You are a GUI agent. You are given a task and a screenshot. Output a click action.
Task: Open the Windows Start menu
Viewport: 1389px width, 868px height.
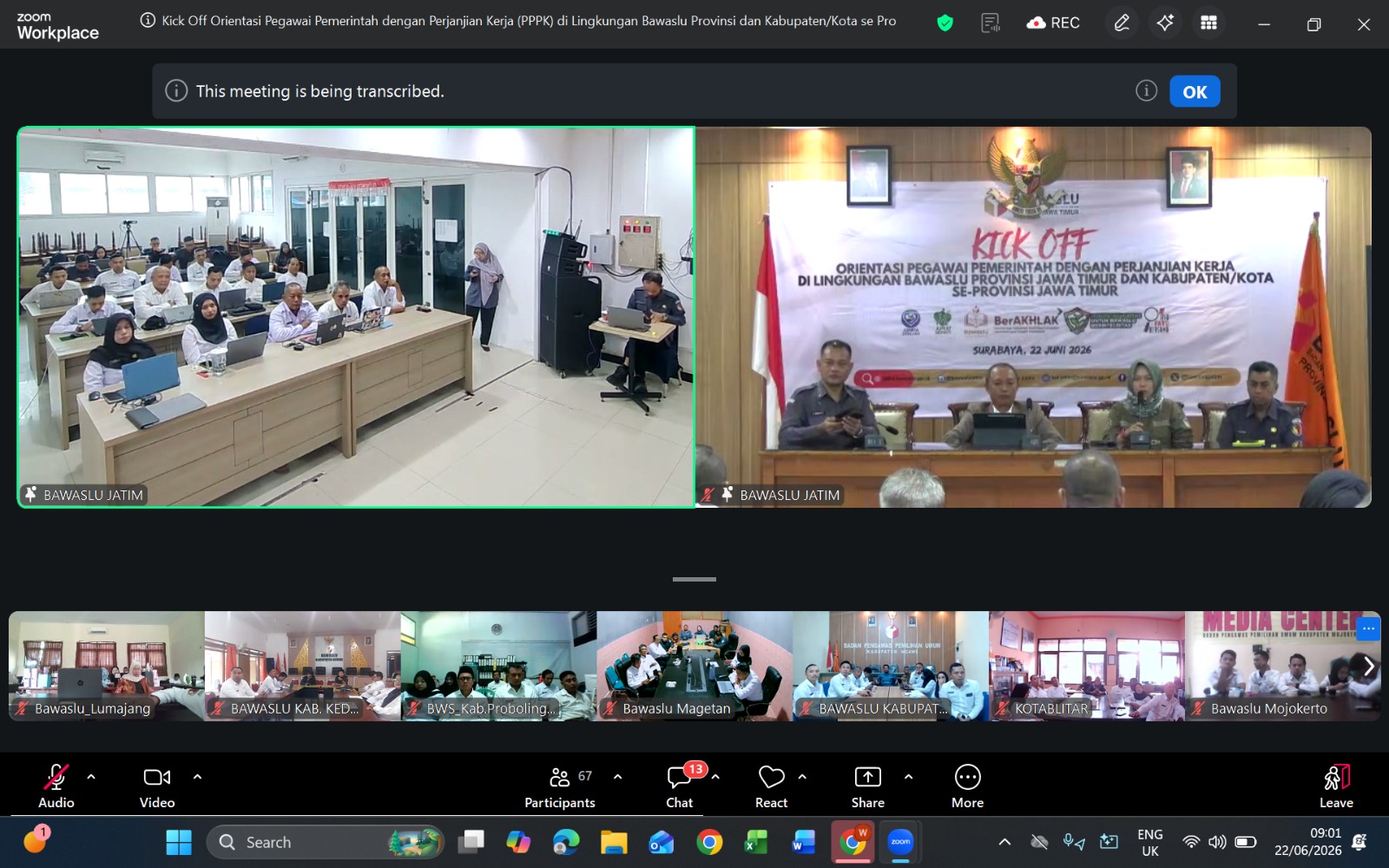[x=179, y=842]
